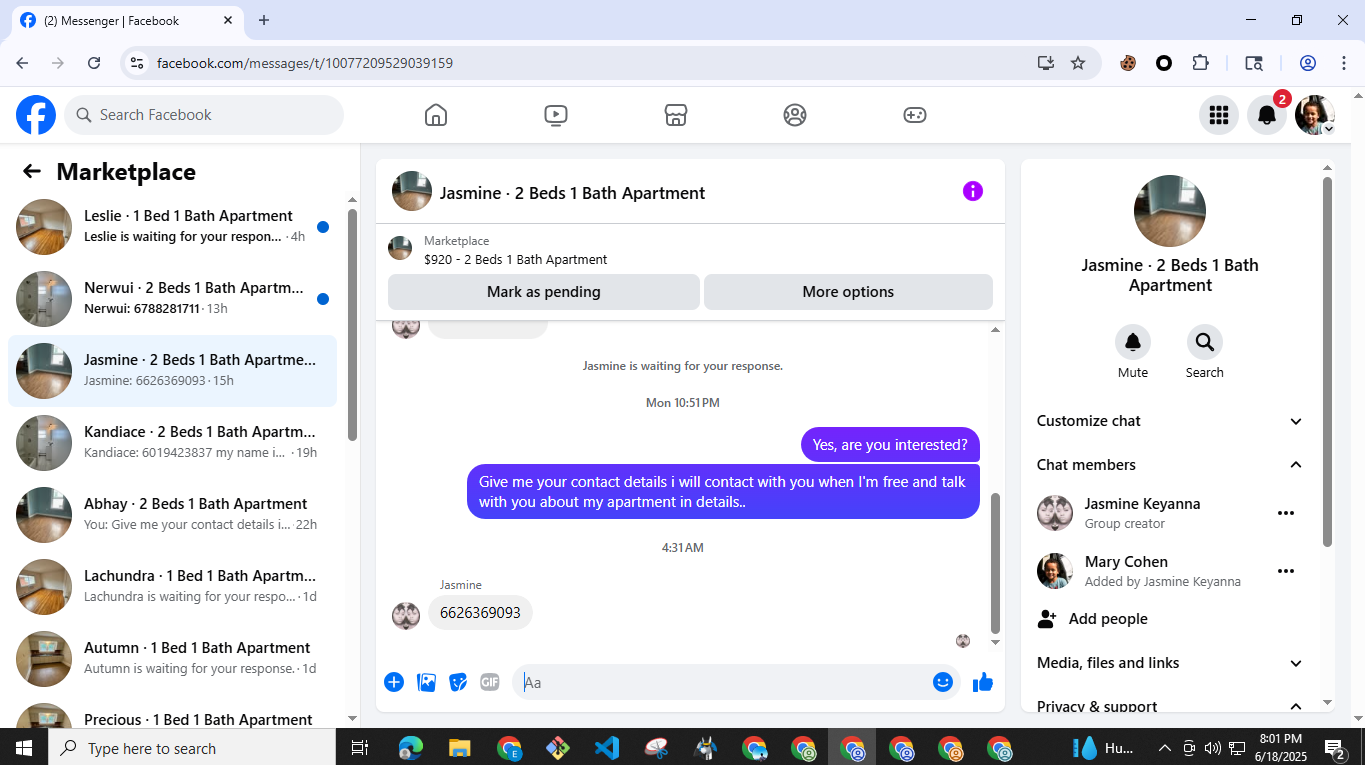Open Windows action center notifications
The width and height of the screenshot is (1365, 765).
tap(1335, 748)
